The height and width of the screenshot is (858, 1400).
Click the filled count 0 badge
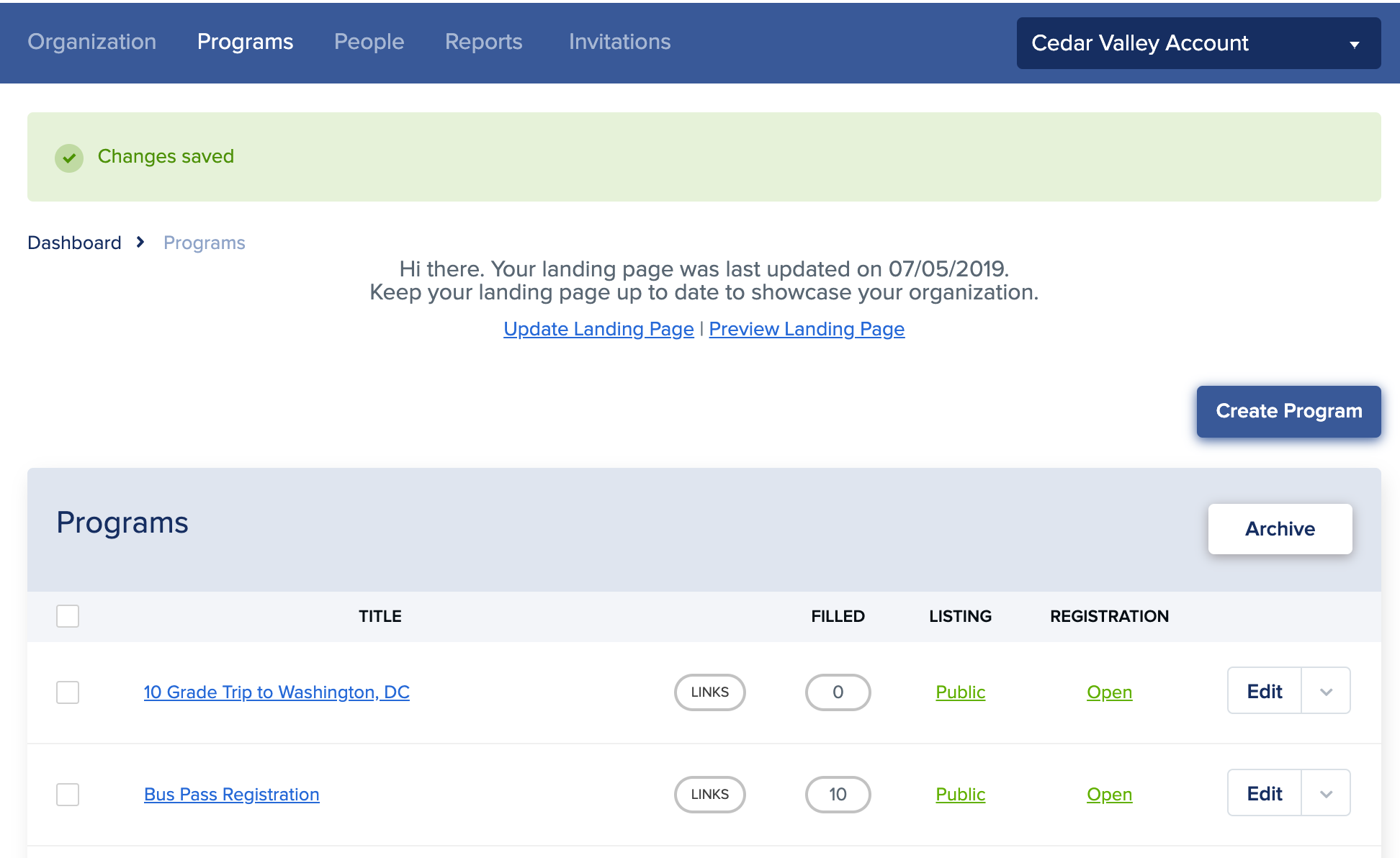pos(838,692)
